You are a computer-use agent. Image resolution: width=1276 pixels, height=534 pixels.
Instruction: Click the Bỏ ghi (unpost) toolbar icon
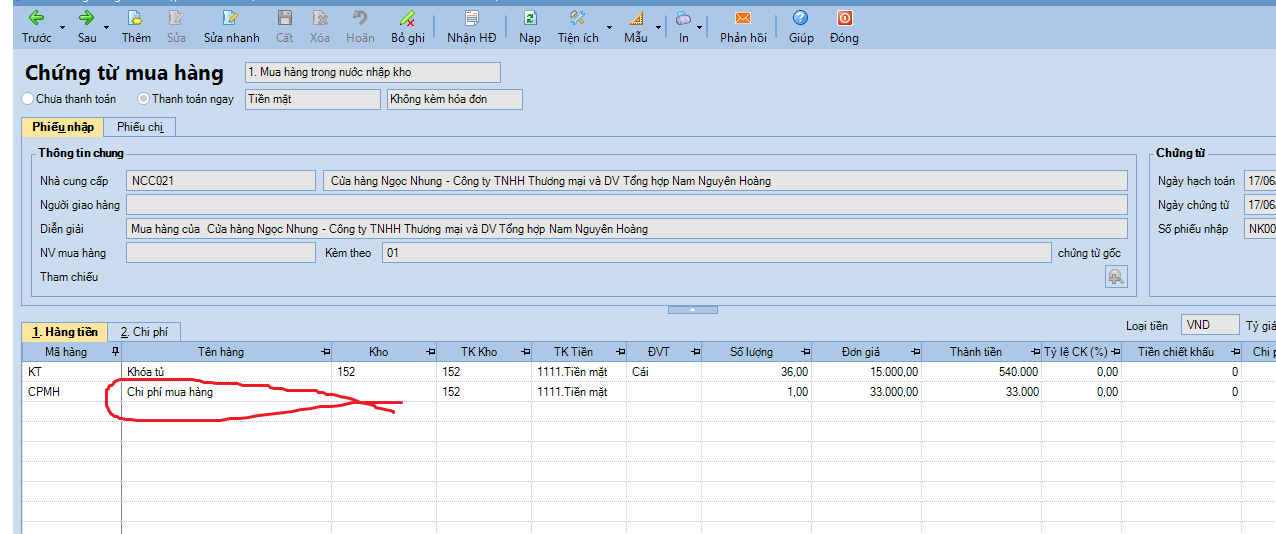tap(407, 18)
